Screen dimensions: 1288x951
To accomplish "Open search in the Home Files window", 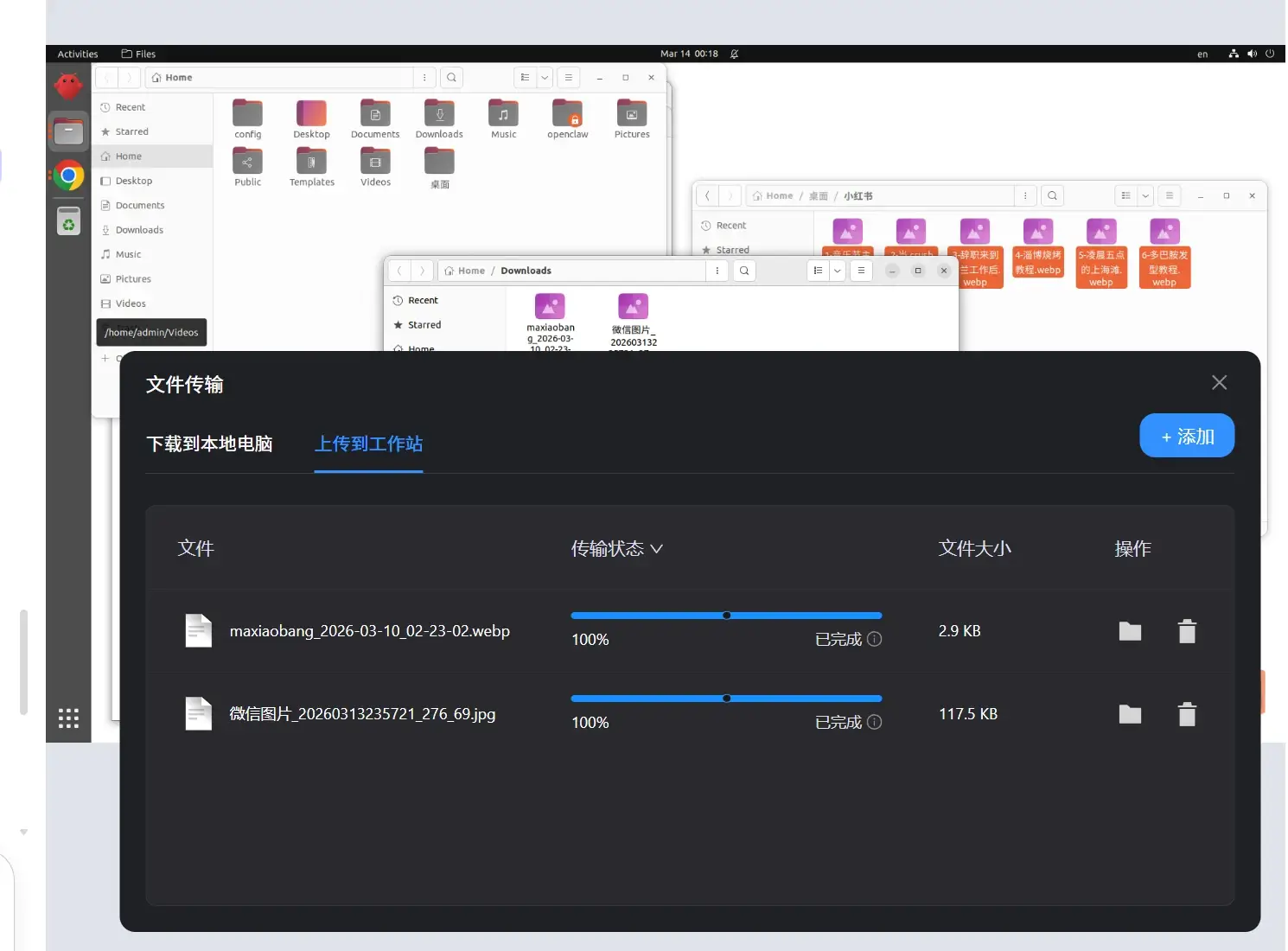I will pyautogui.click(x=451, y=78).
